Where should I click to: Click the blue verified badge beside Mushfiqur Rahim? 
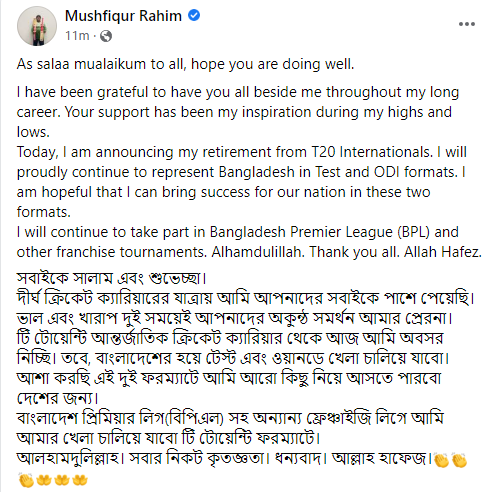tap(194, 15)
